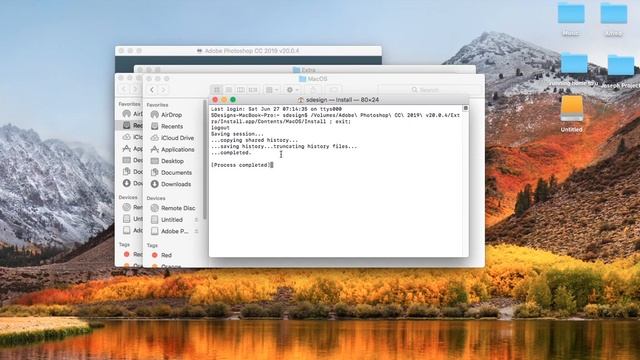Bring the Extra Finder window to front by its title bar
This screenshot has height=360, width=640.
pyautogui.click(x=304, y=70)
